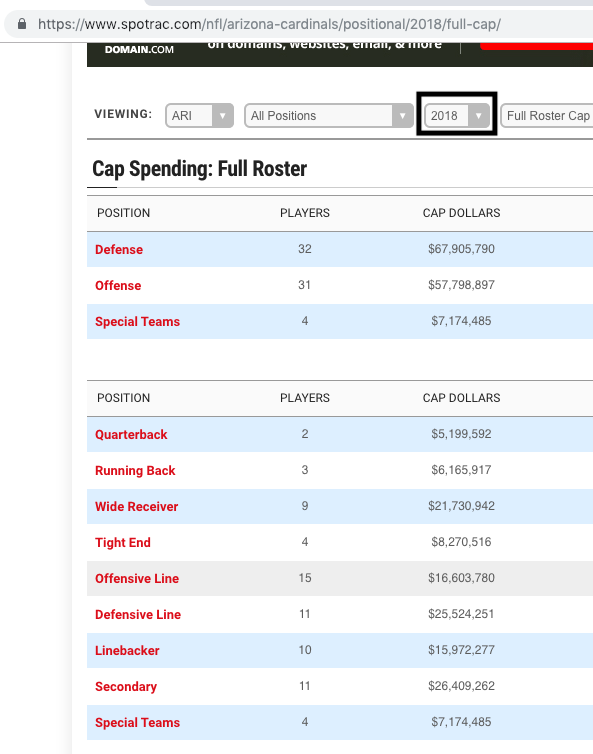Open the Offense position link

point(118,286)
